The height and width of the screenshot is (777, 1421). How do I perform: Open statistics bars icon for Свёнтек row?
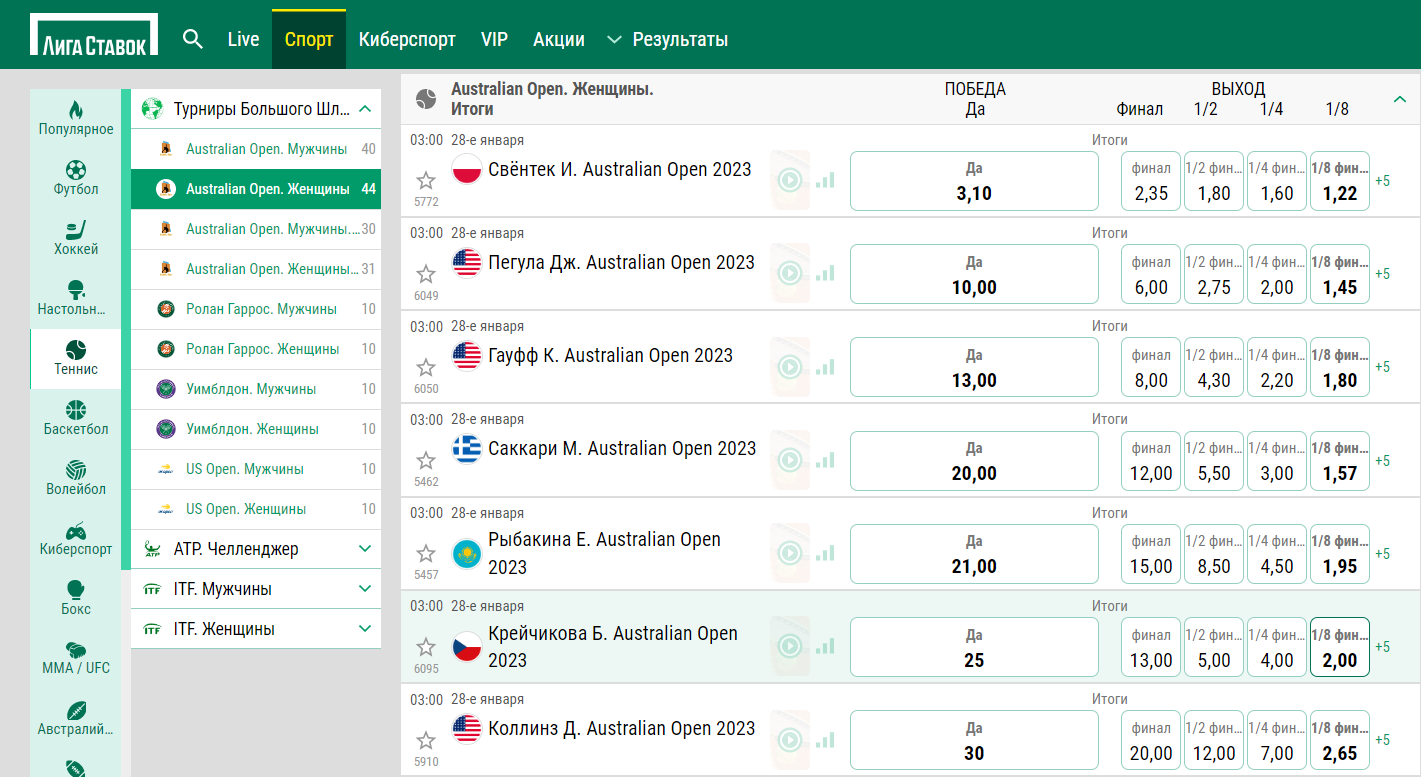825,181
